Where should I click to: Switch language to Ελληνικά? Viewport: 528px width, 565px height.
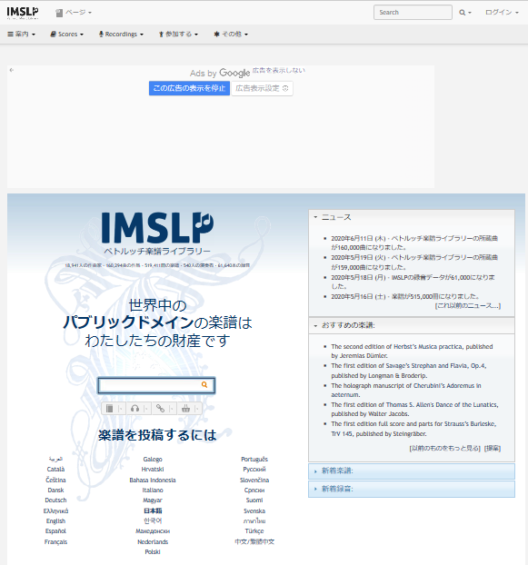tap(56, 511)
